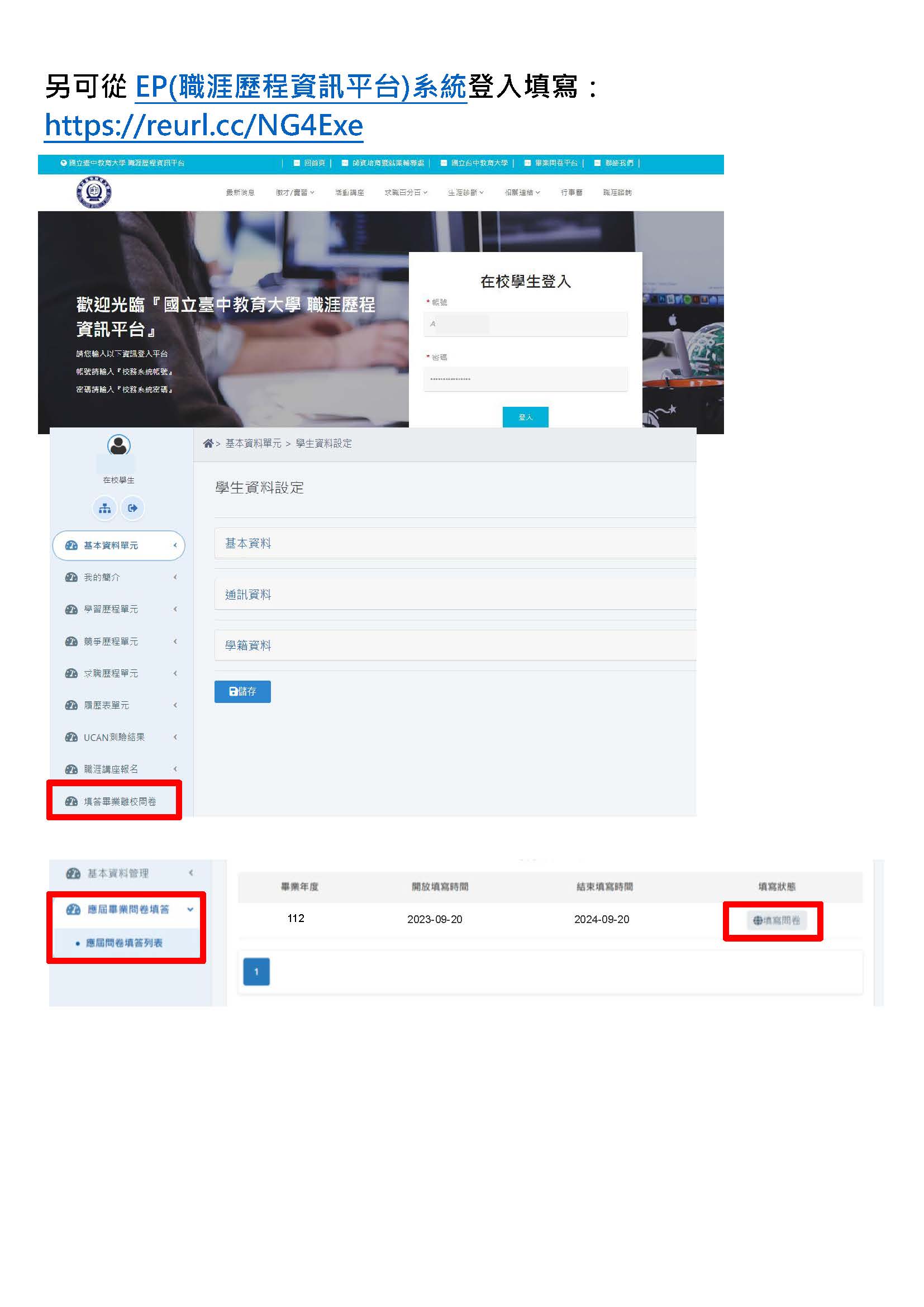Expand the 求職歷程單元 sidebar chevron
Screen dimensions: 924x1307
(175, 673)
